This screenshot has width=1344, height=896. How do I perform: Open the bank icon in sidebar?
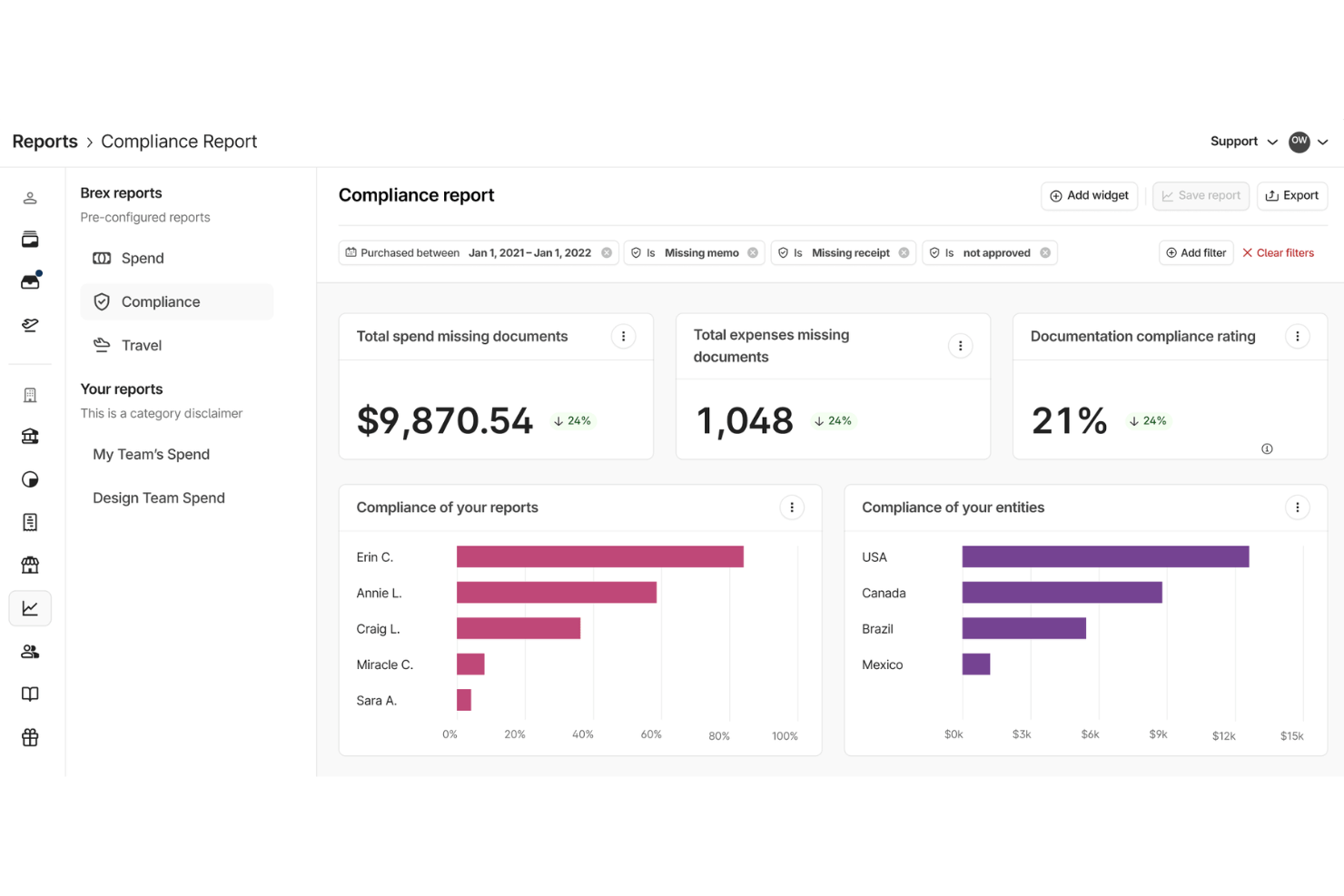point(30,437)
